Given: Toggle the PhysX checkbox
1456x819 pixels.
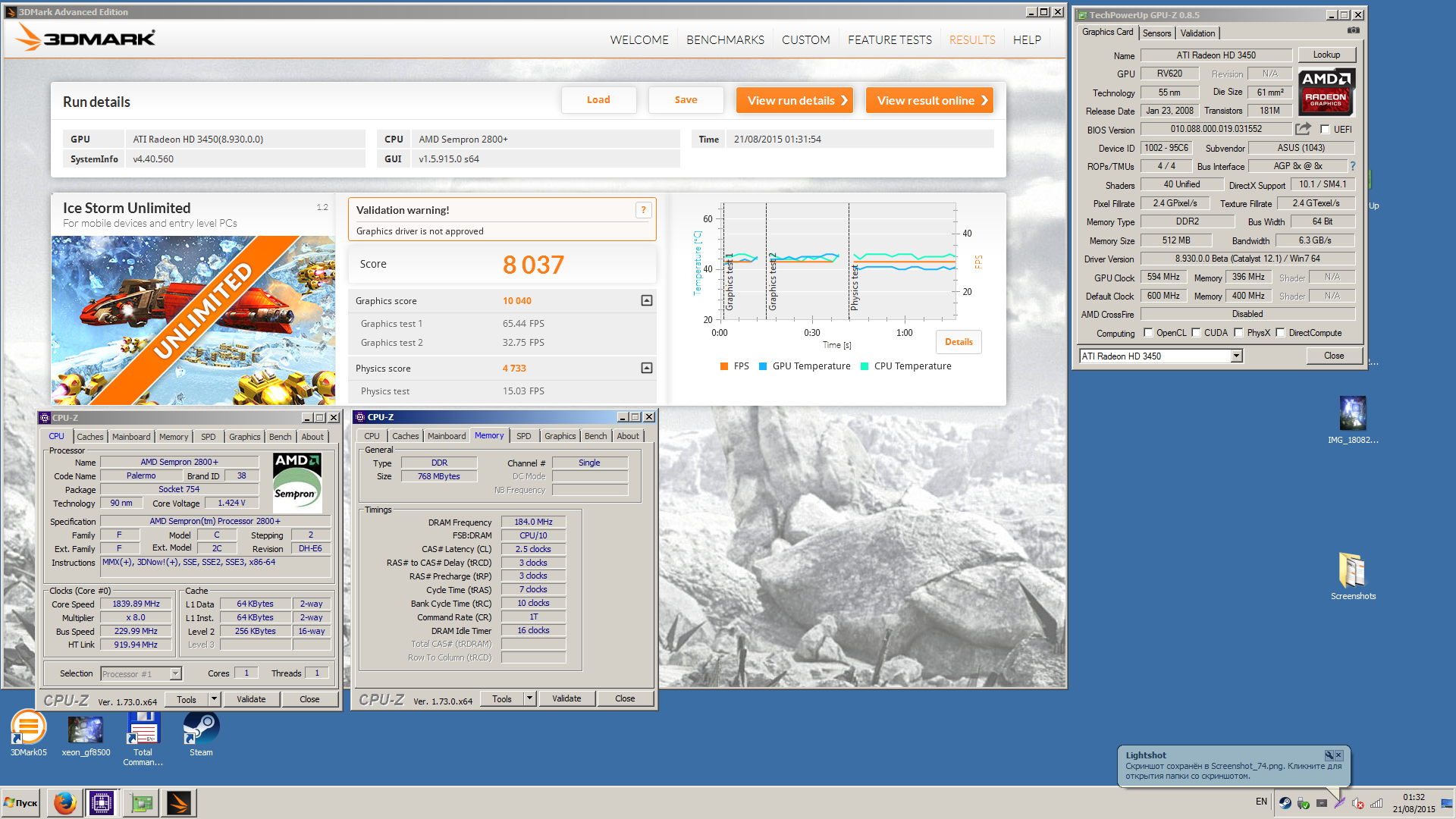Looking at the screenshot, I should pos(1238,332).
